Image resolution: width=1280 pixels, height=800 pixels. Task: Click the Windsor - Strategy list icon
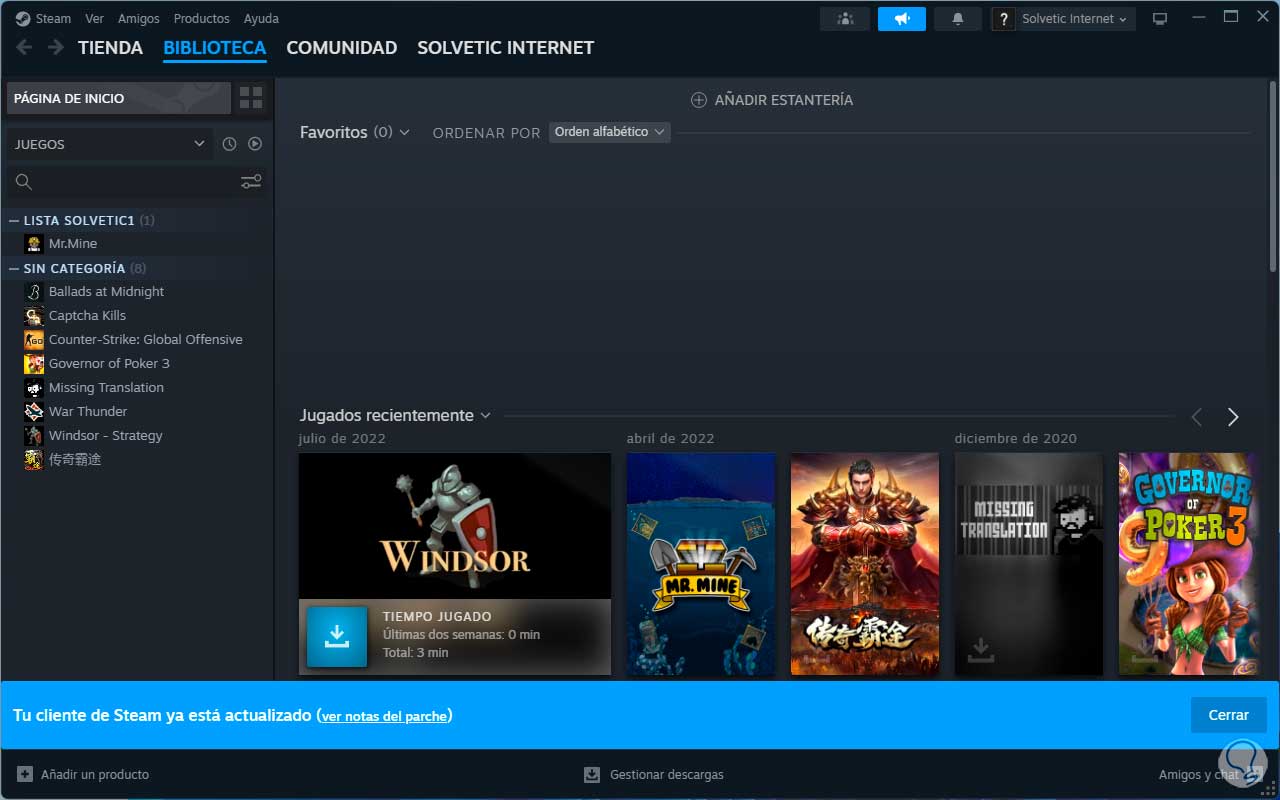pos(34,436)
